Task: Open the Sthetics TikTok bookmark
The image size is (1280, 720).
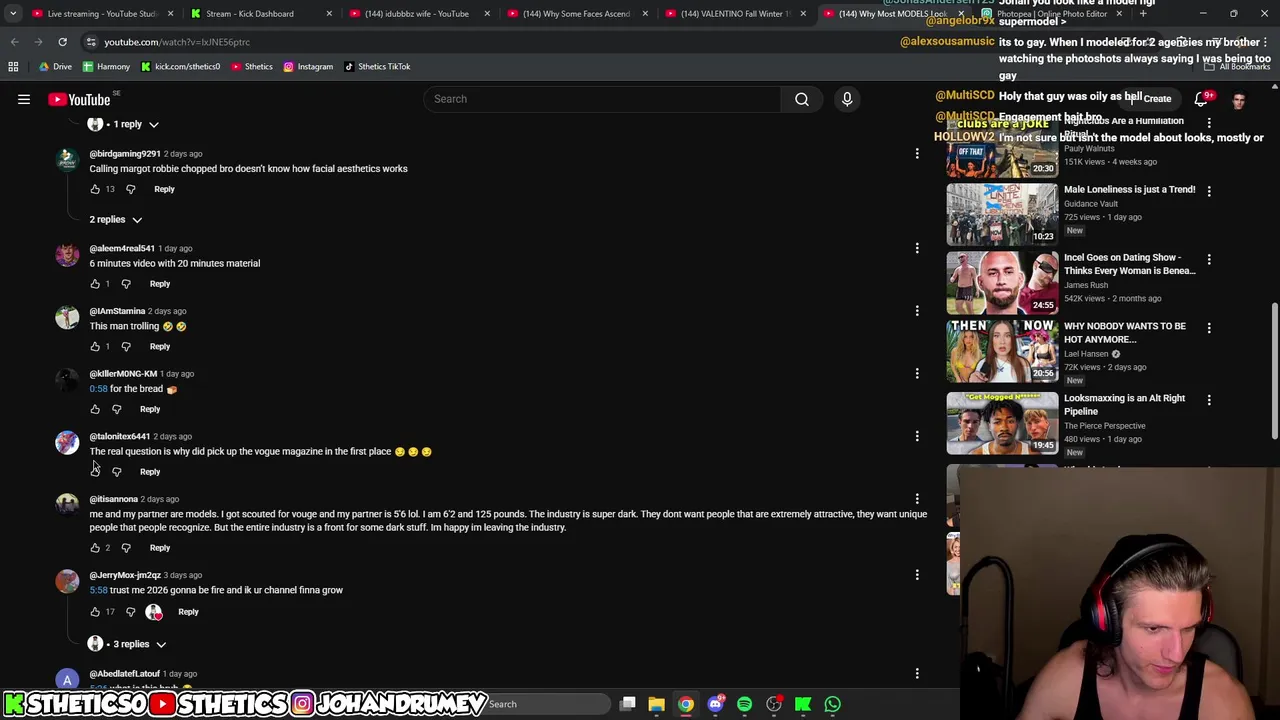Action: (x=377, y=66)
